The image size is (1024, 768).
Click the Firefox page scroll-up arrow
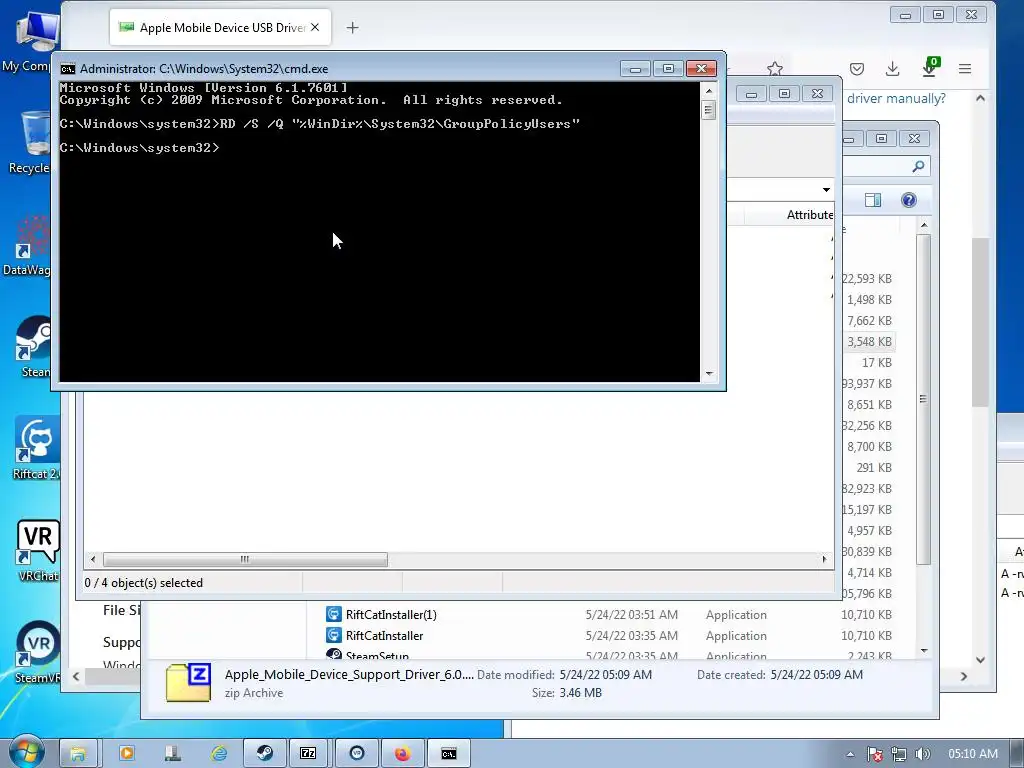coord(980,98)
